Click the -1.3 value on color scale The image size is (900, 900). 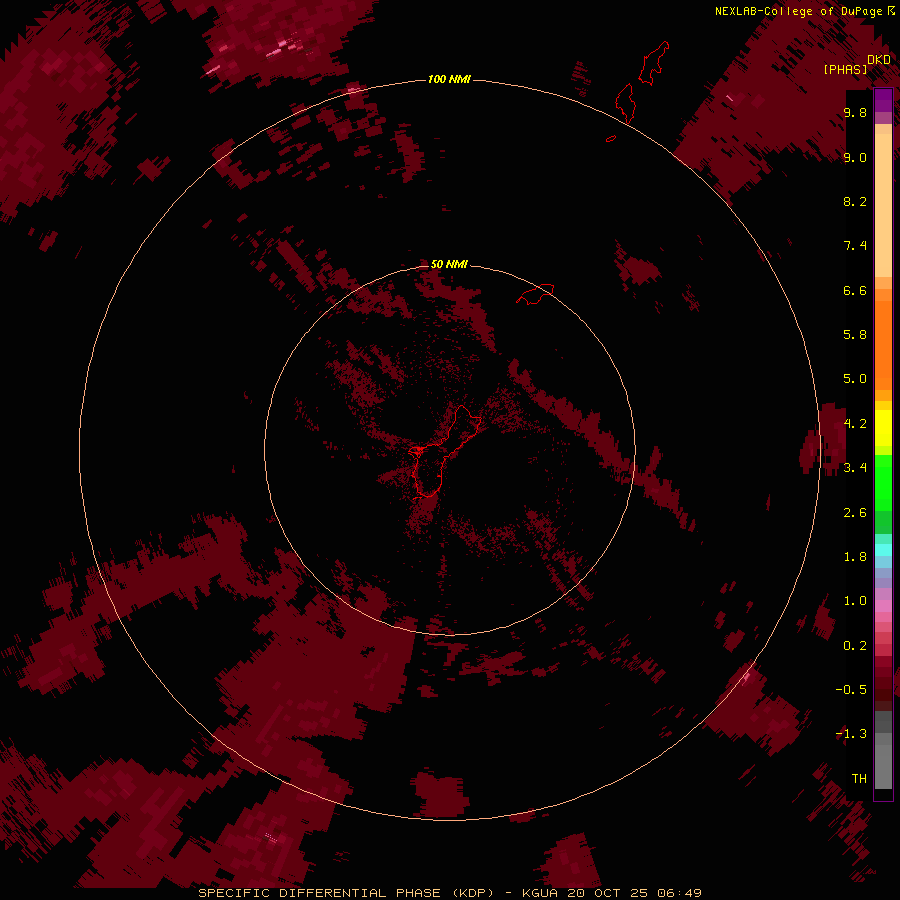coord(851,734)
